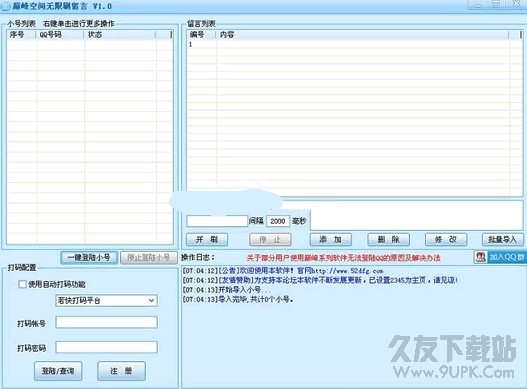The height and width of the screenshot is (389, 527).
Task: Click the 友情赞助 log line
Action: (x=320, y=280)
